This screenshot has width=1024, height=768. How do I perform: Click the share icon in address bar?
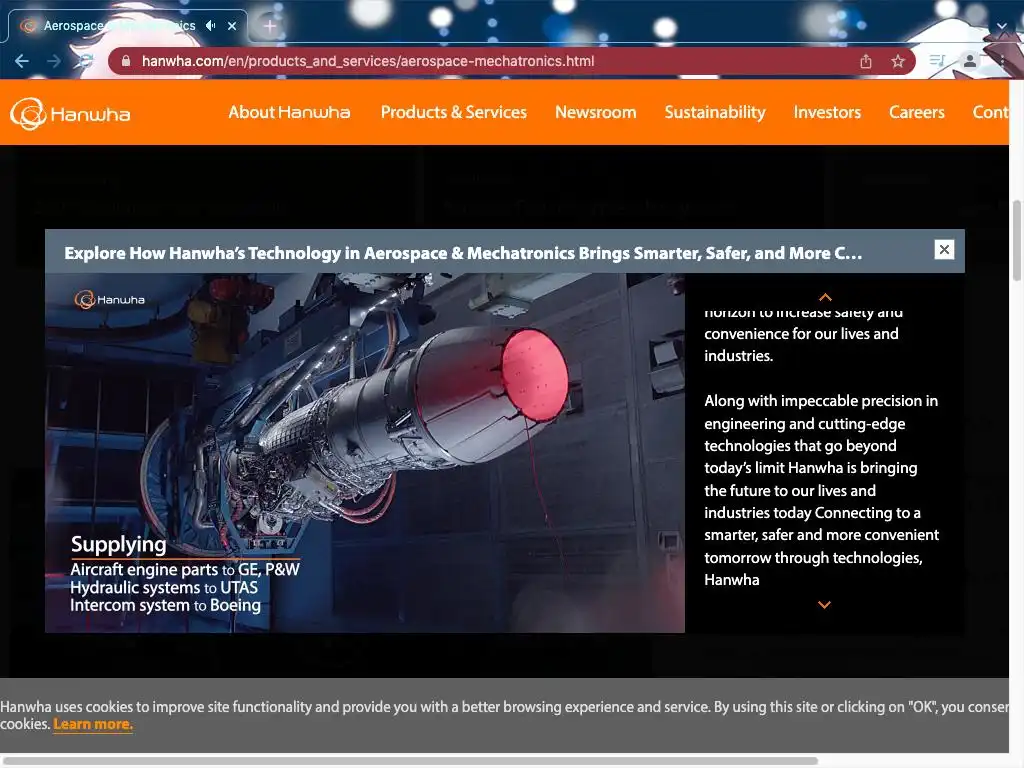pyautogui.click(x=866, y=61)
